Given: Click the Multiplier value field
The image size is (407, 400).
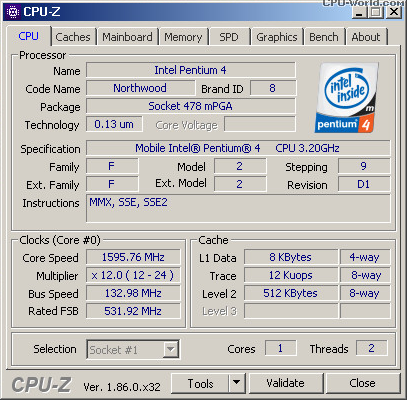Looking at the screenshot, I should [x=133, y=275].
